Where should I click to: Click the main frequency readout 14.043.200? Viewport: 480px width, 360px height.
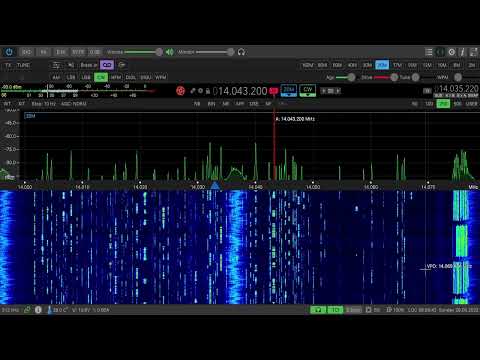242,91
